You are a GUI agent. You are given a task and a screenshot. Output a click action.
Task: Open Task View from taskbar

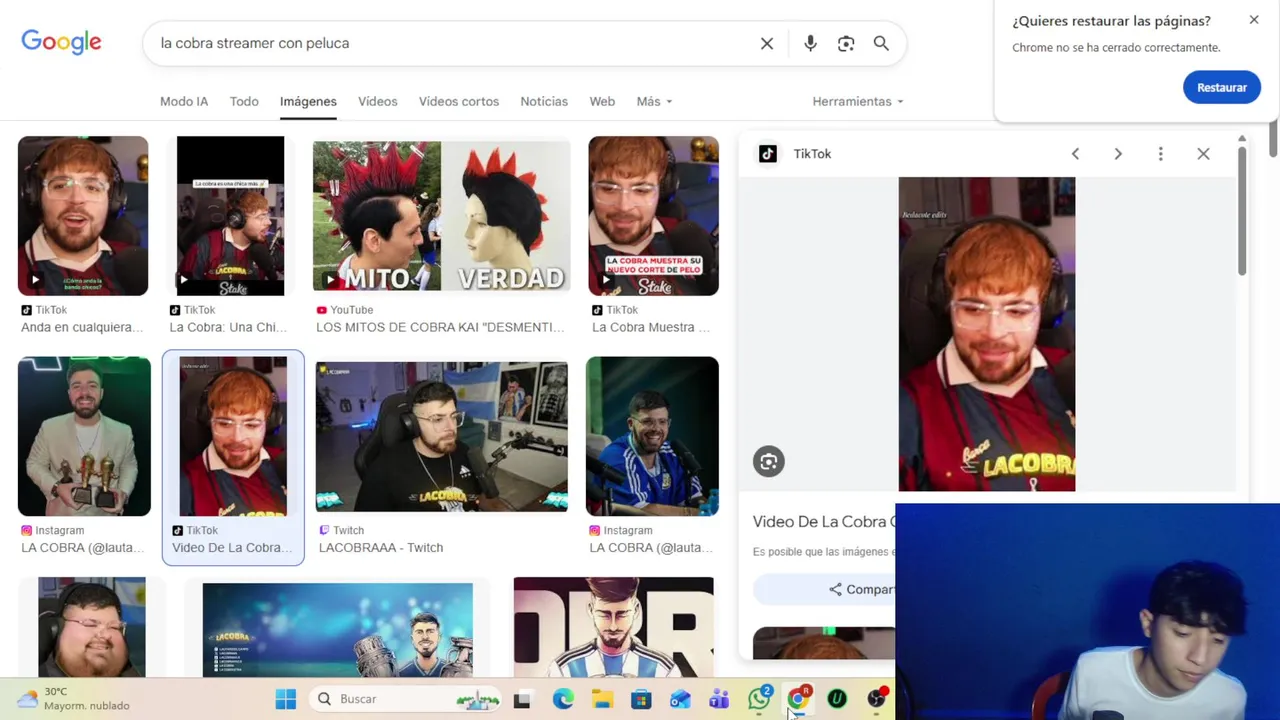[x=522, y=699]
